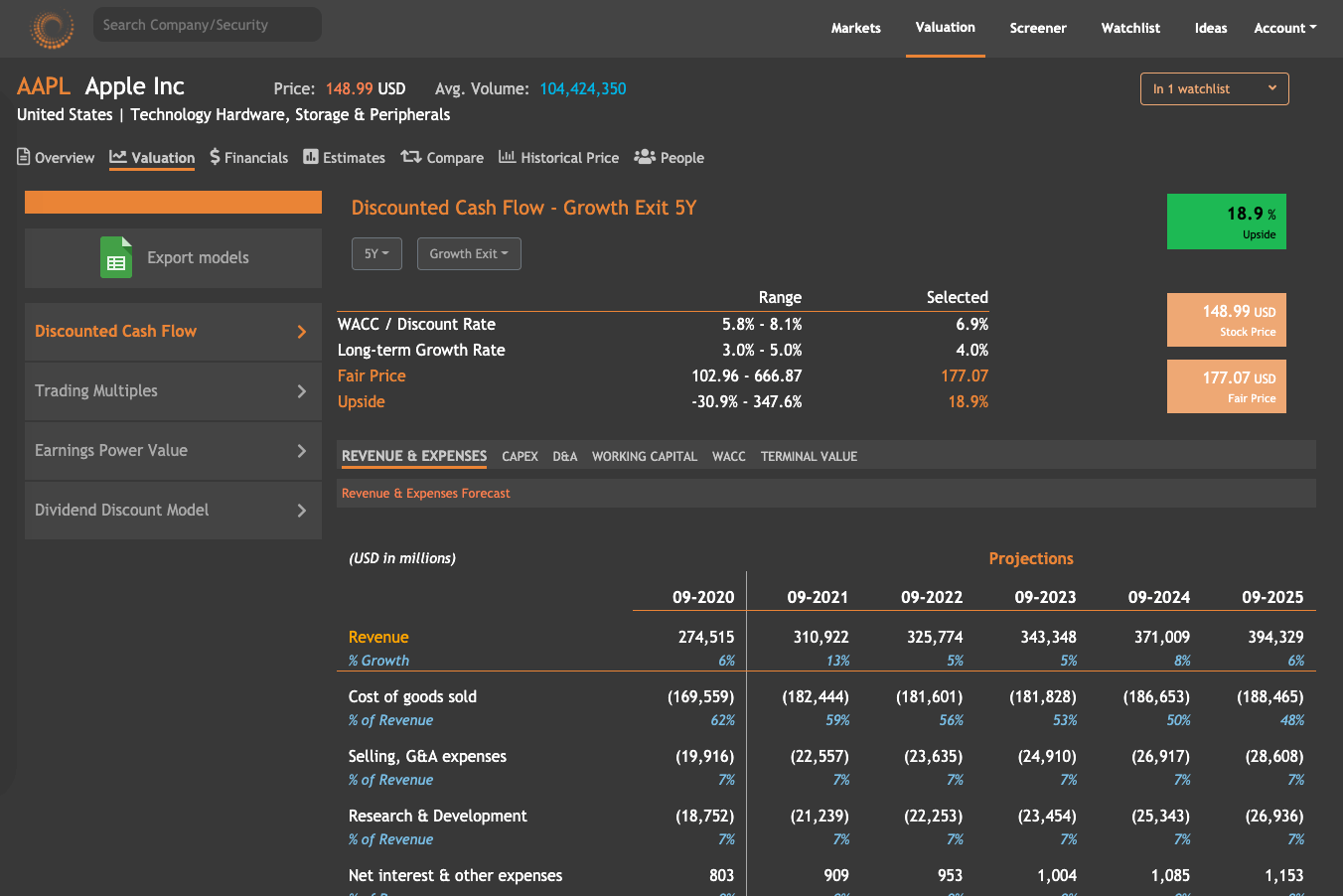Click the orange spiral site logo
Viewport: 1343px width, 896px height.
point(52,29)
